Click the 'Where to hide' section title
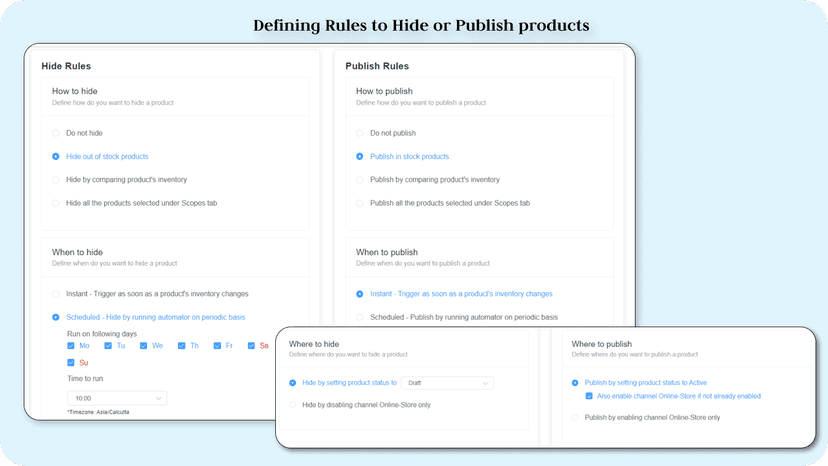The height and width of the screenshot is (466, 828). (314, 344)
